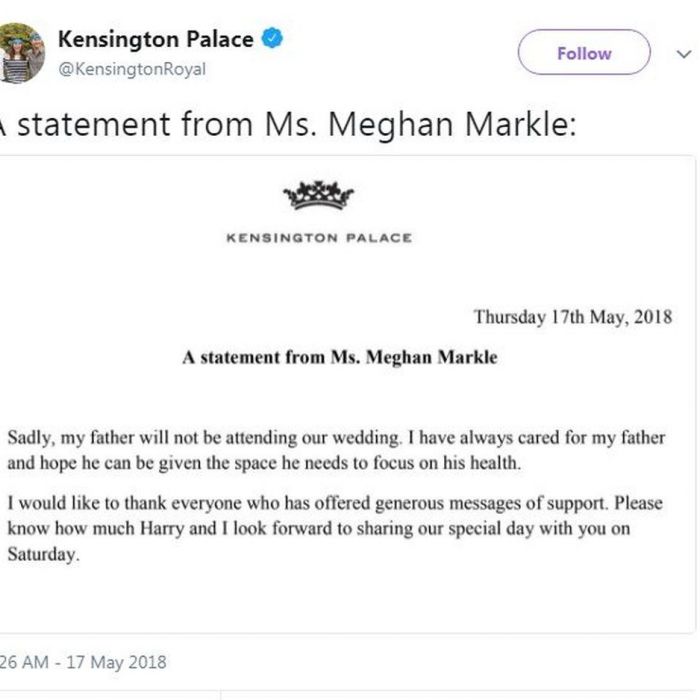
Task: Click the Kensington Palace display name
Action: 156,39
